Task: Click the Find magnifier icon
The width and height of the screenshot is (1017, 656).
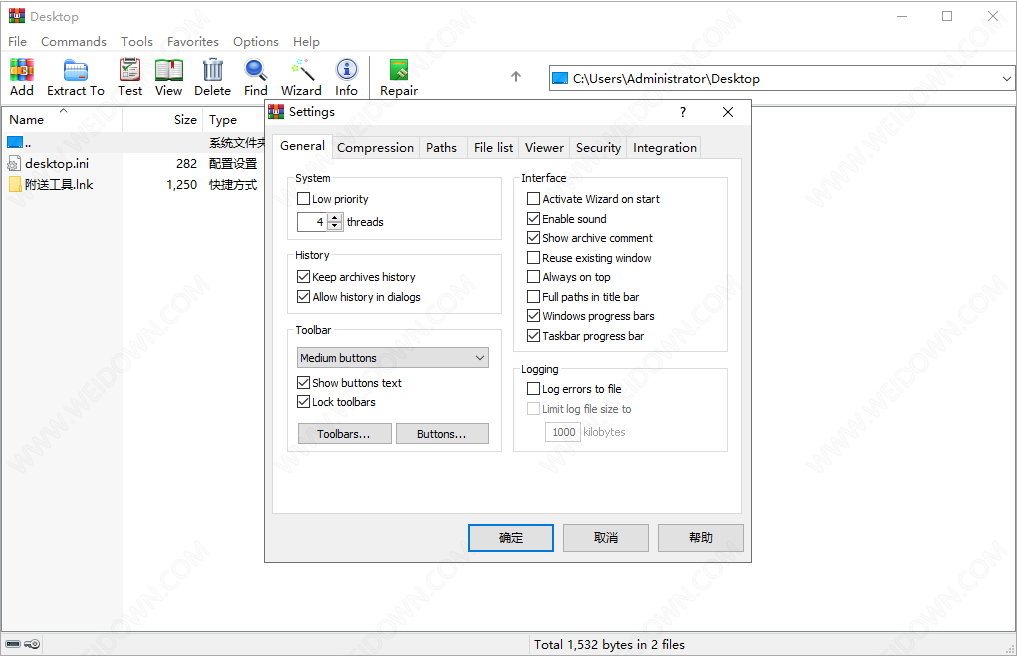Action: 256,70
